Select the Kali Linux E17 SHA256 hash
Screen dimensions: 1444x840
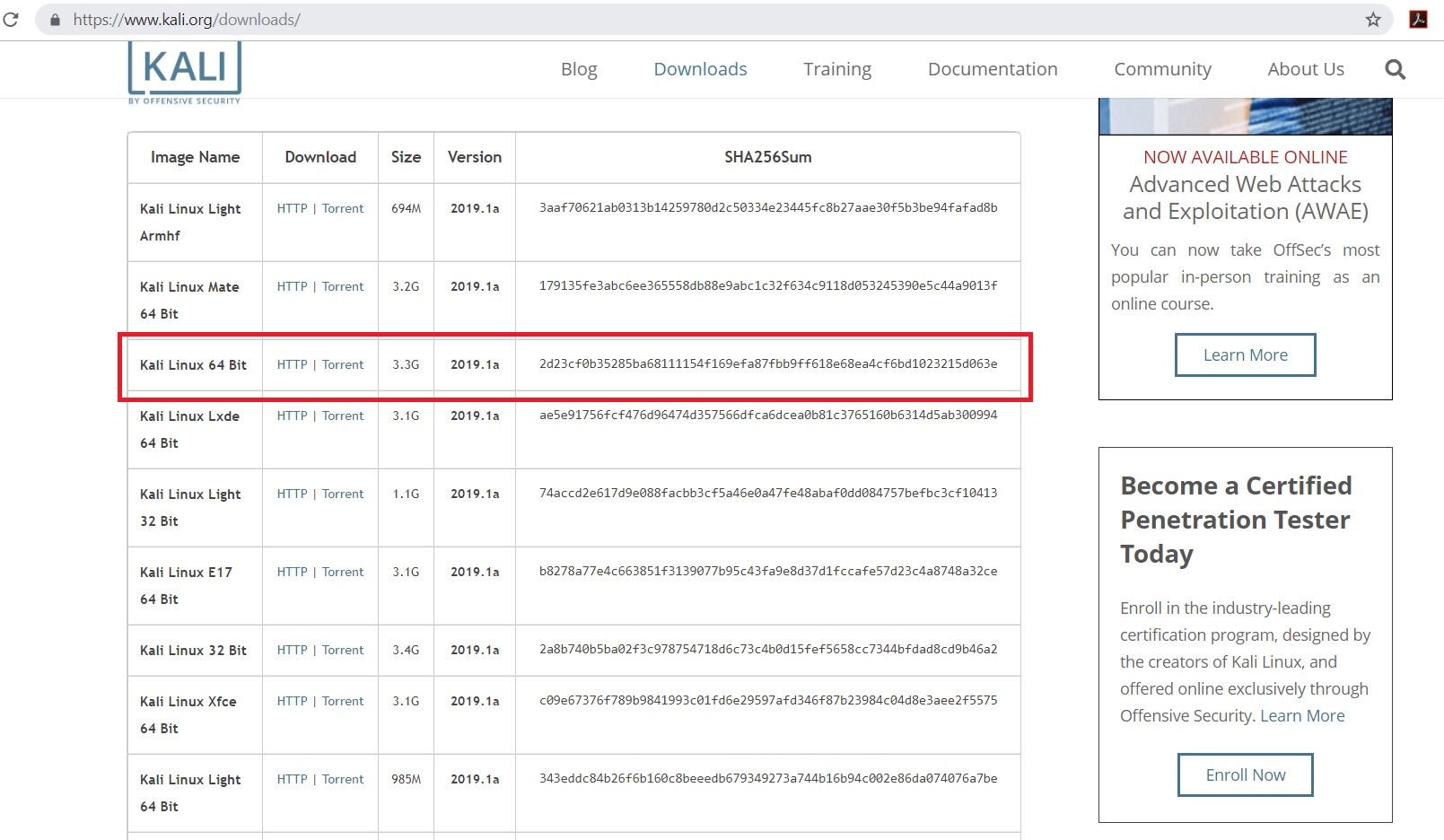click(x=768, y=571)
